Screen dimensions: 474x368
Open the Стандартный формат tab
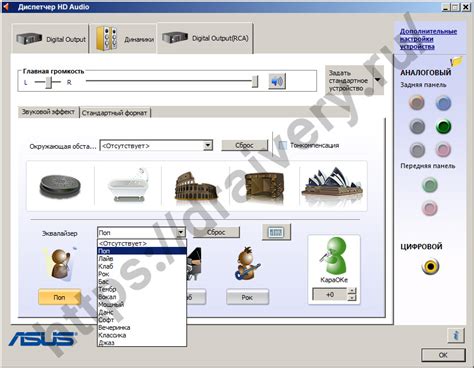115,113
